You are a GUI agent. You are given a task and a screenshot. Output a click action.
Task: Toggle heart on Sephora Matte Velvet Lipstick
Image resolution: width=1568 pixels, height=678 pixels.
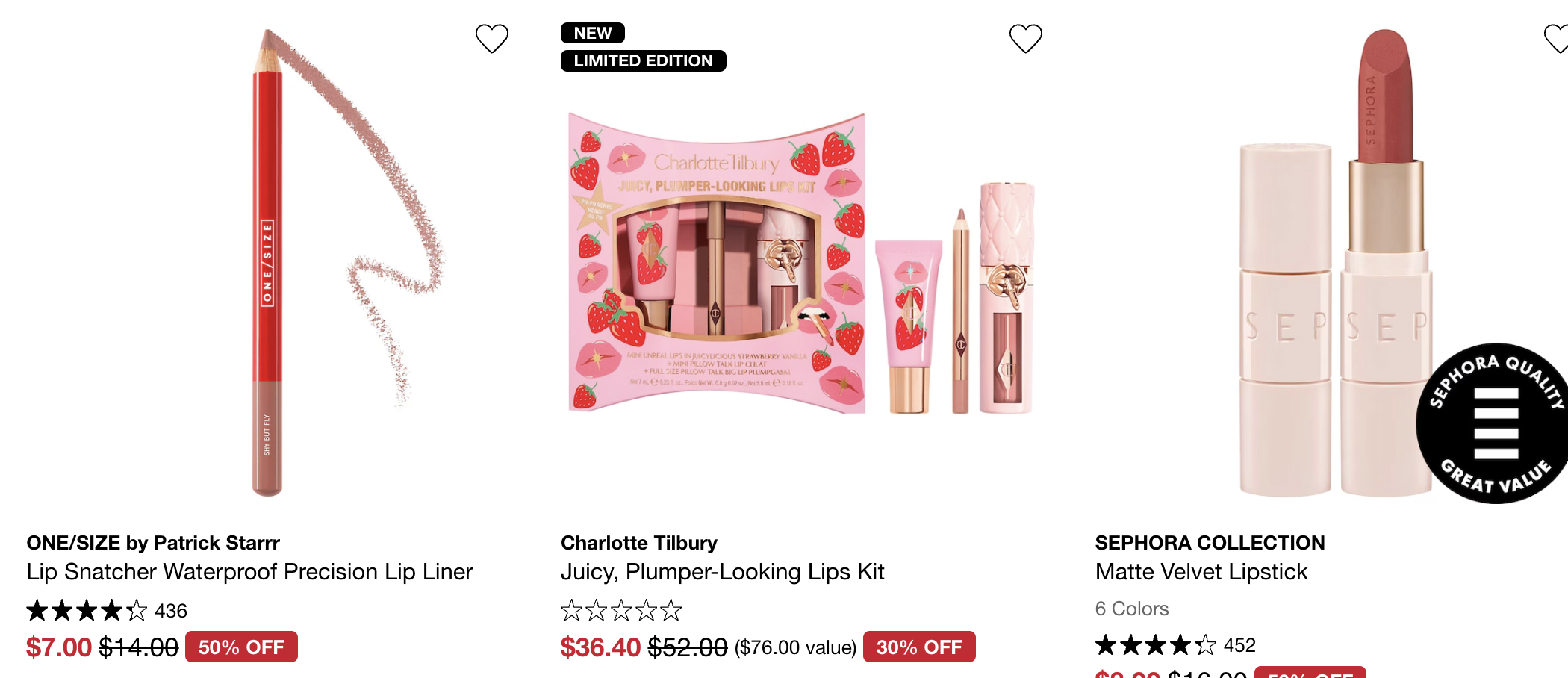1557,39
